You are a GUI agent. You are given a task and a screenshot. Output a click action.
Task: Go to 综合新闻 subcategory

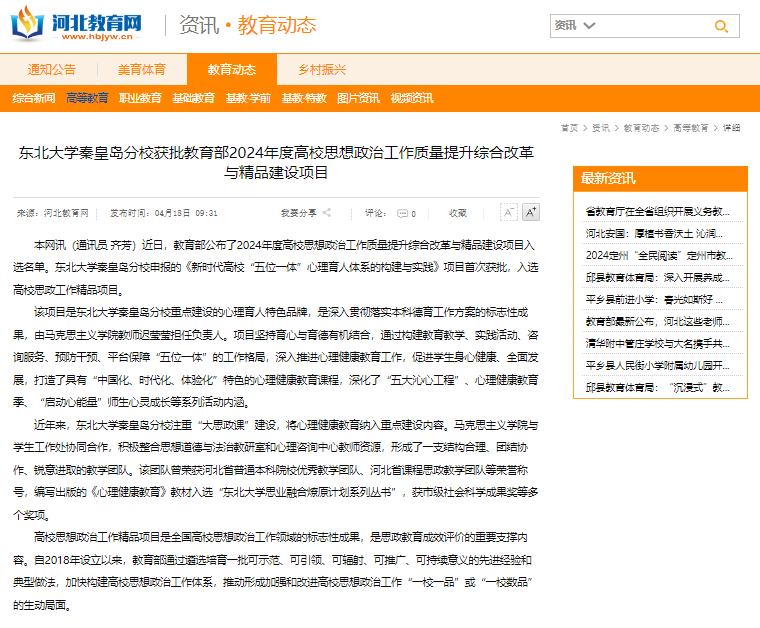pyautogui.click(x=34, y=98)
